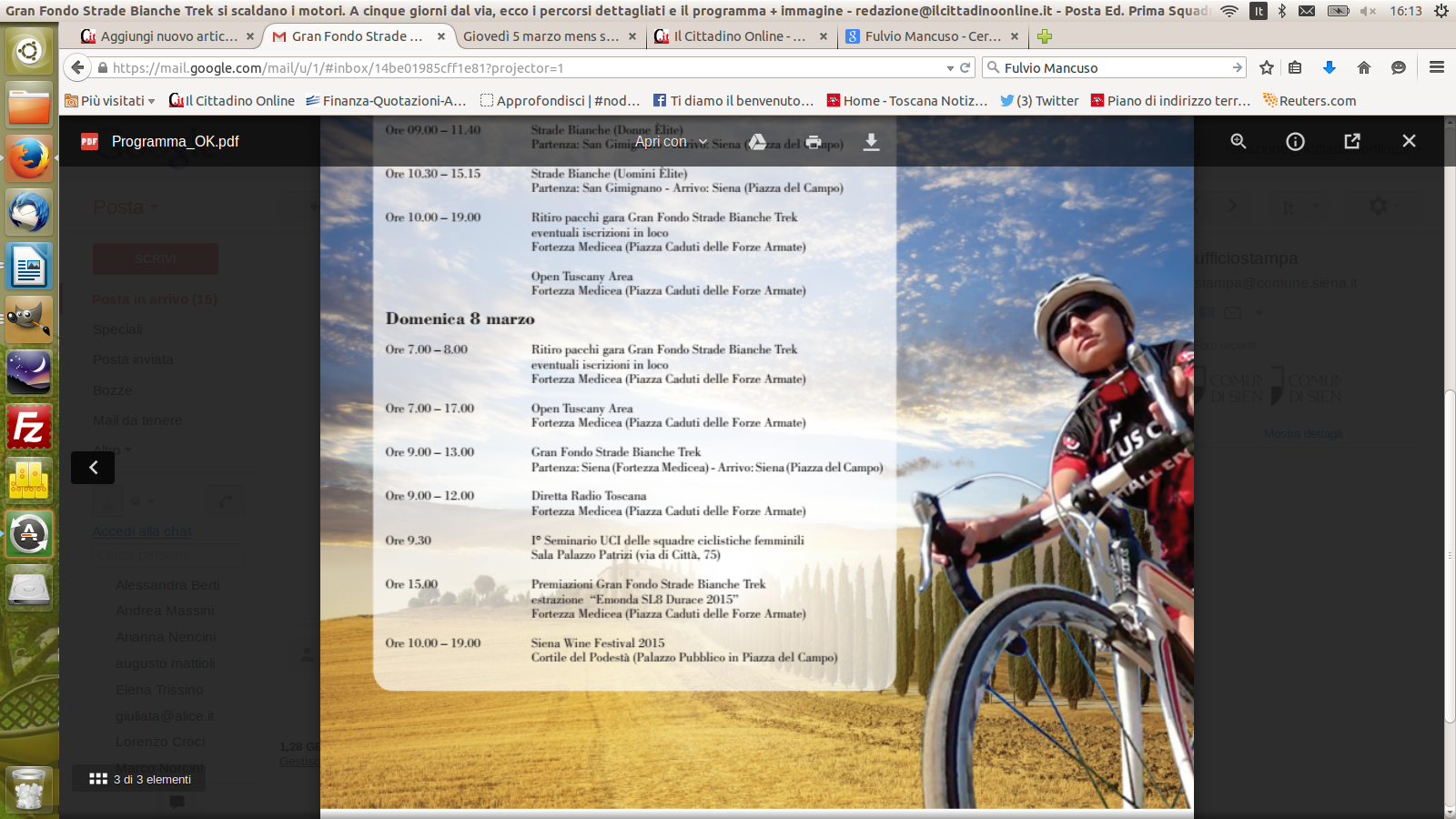
Task: Open the 'Apri con' dropdown
Action: tap(671, 142)
